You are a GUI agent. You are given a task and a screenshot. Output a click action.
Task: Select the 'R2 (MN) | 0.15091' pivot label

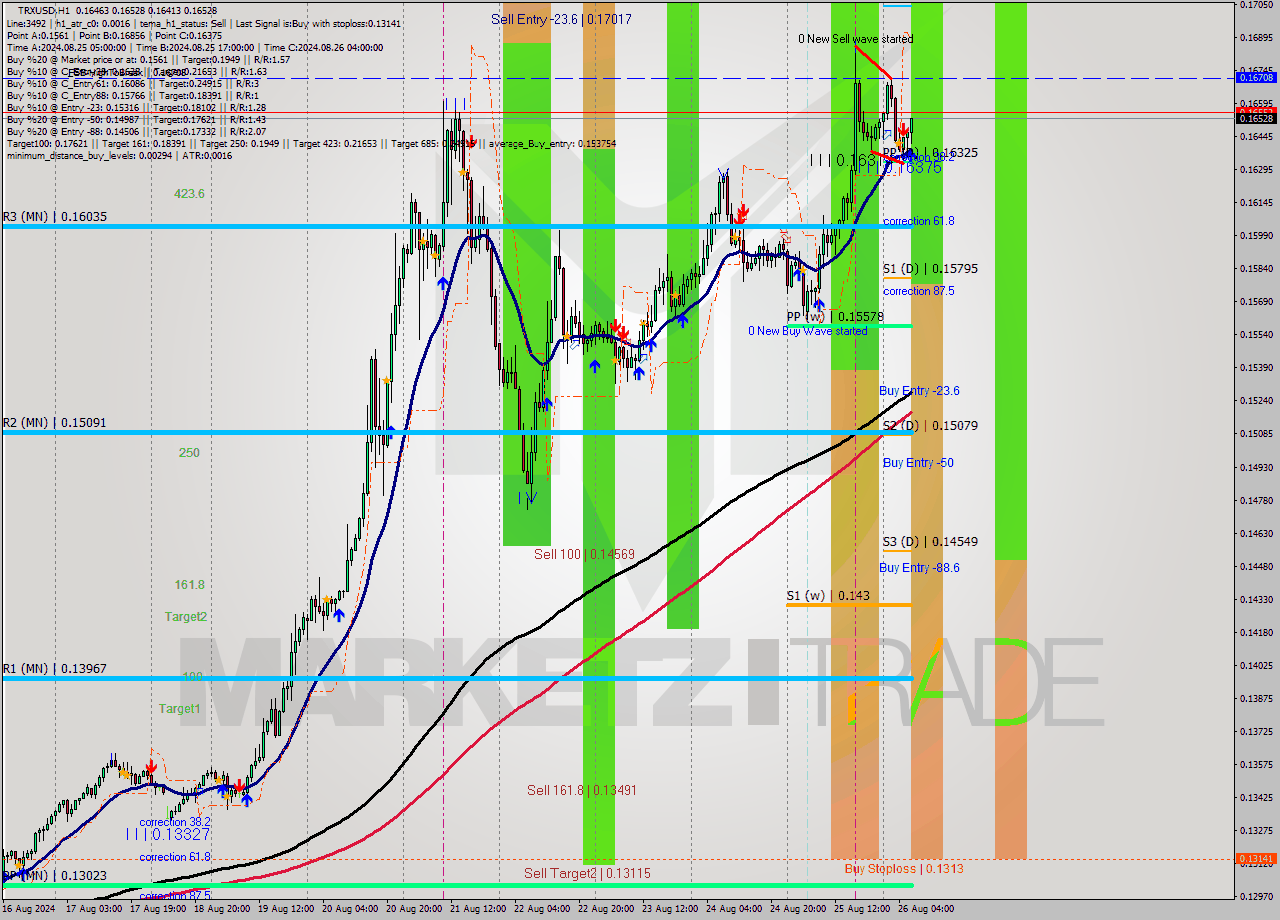(x=55, y=422)
